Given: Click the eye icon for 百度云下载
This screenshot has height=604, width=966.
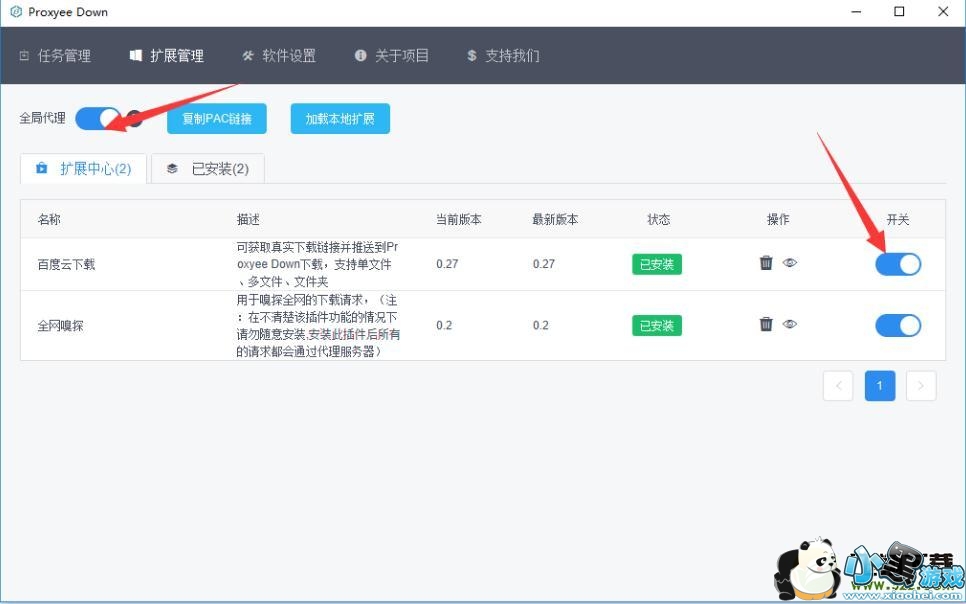Looking at the screenshot, I should click(x=790, y=263).
